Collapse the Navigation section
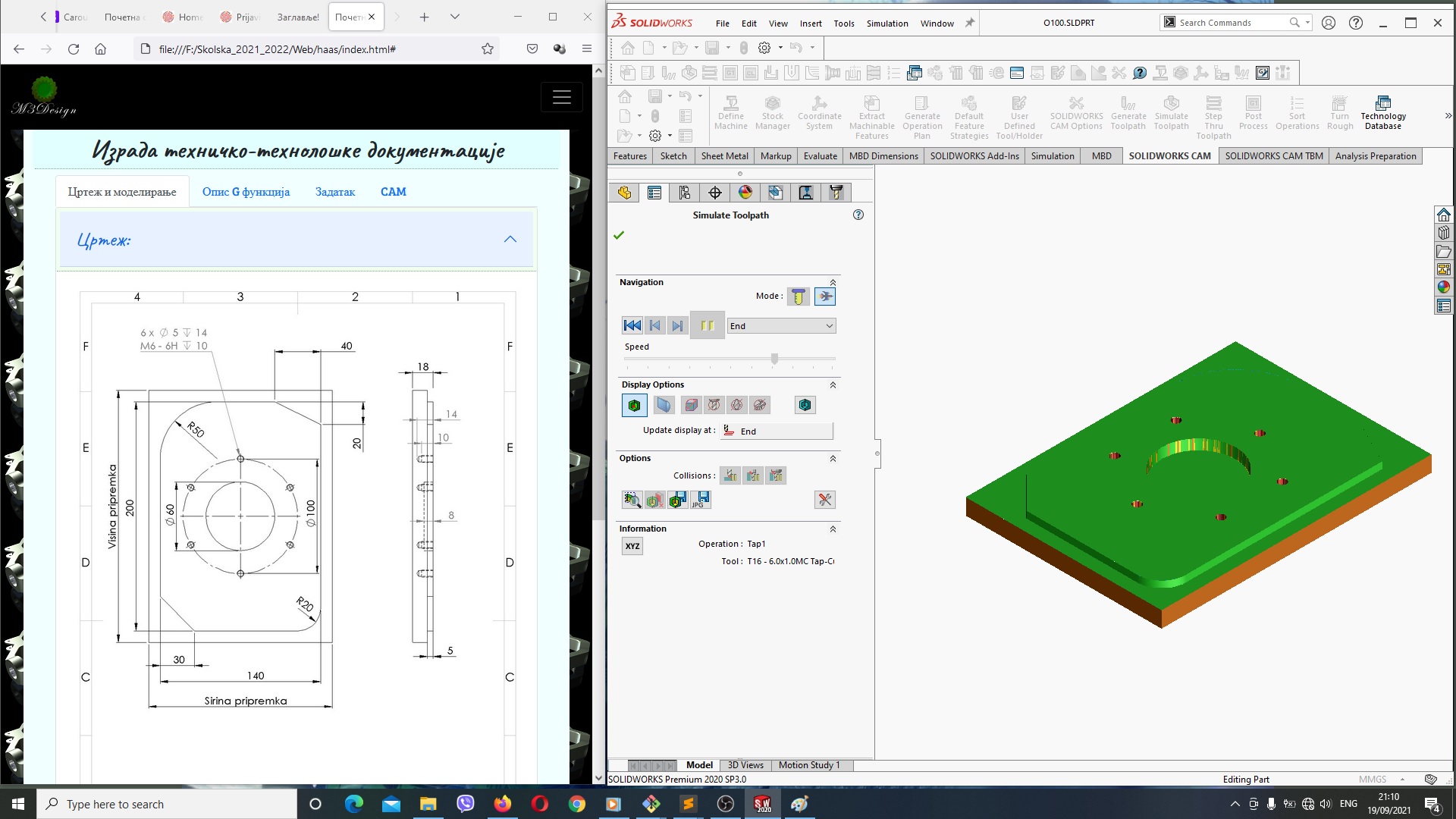The image size is (1456, 819). (833, 282)
